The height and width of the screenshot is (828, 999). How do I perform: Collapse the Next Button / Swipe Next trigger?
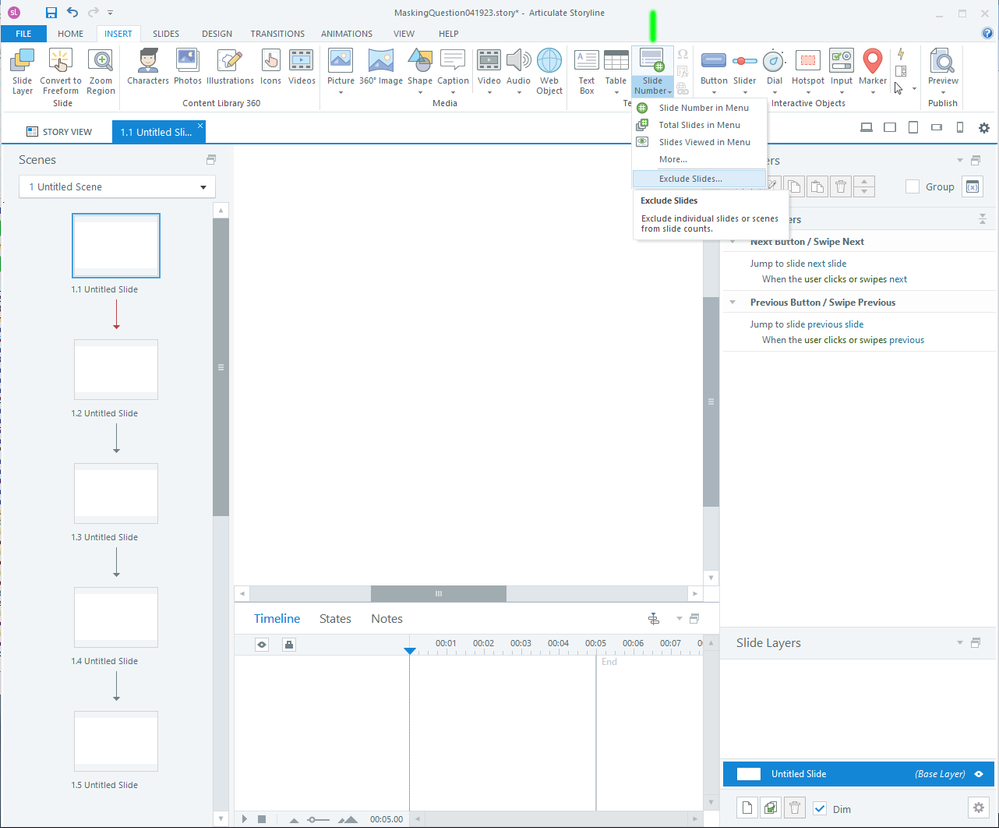point(732,242)
